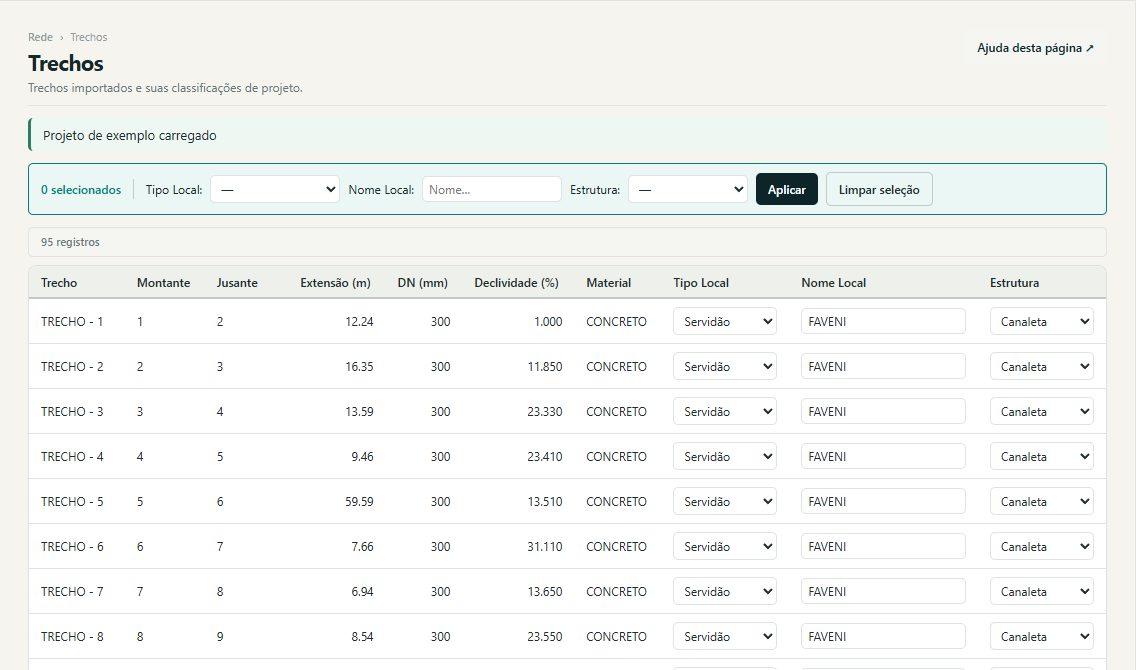Open the Tipo Local bulk filter dropdown
This screenshot has width=1136, height=670.
[x=275, y=190]
